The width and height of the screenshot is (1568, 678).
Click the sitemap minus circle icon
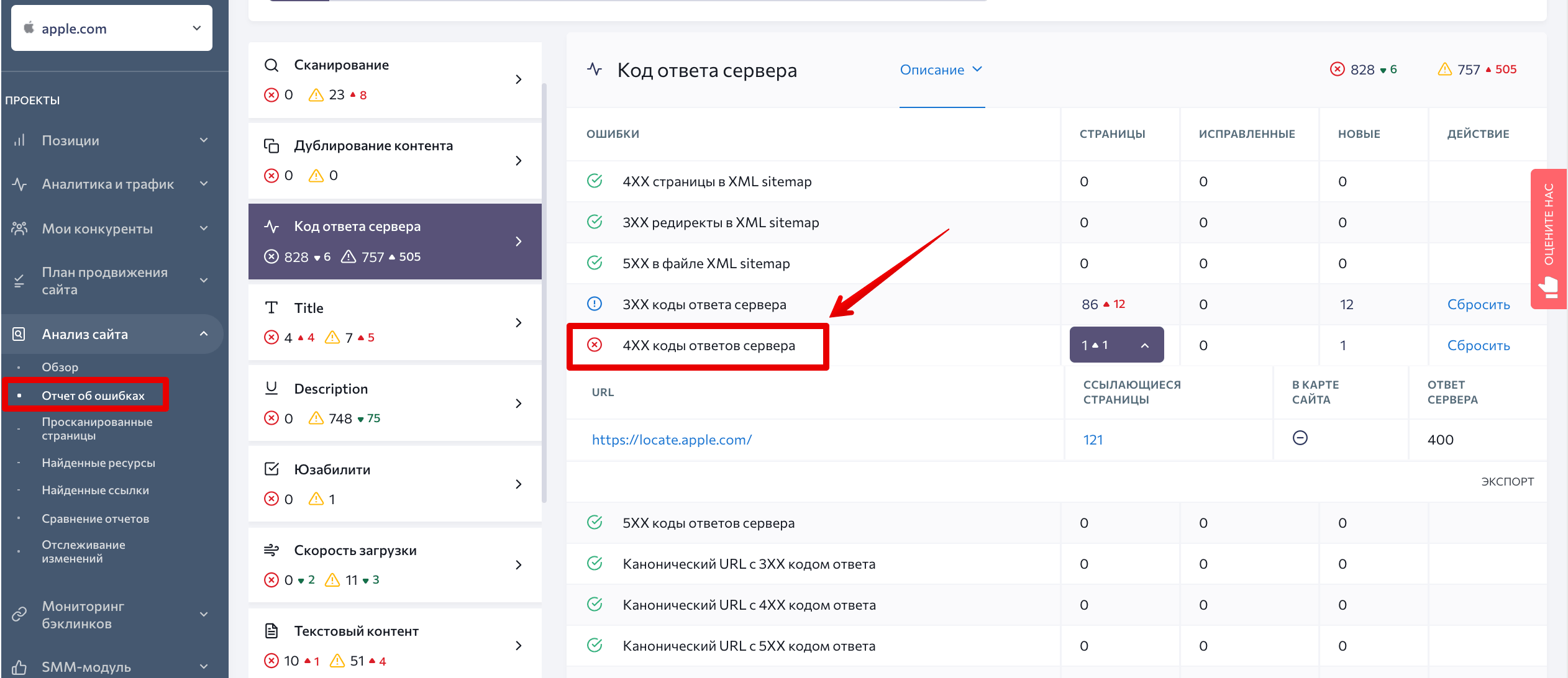click(x=1300, y=438)
